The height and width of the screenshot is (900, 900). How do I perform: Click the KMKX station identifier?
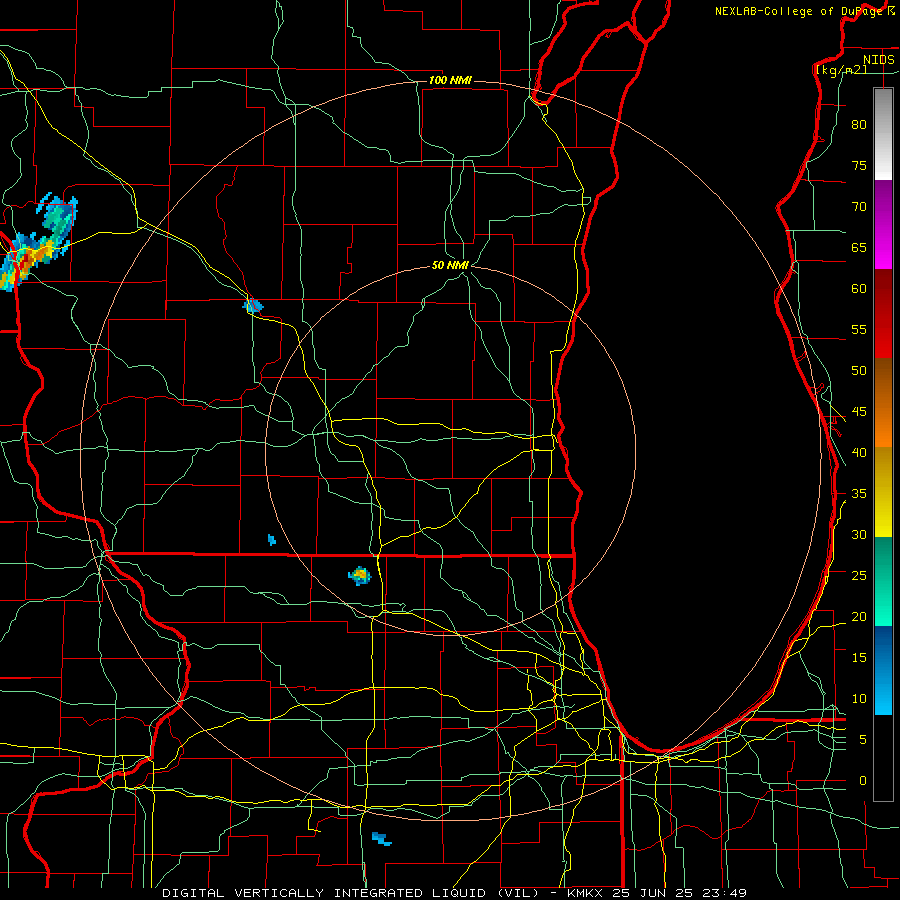(x=584, y=893)
